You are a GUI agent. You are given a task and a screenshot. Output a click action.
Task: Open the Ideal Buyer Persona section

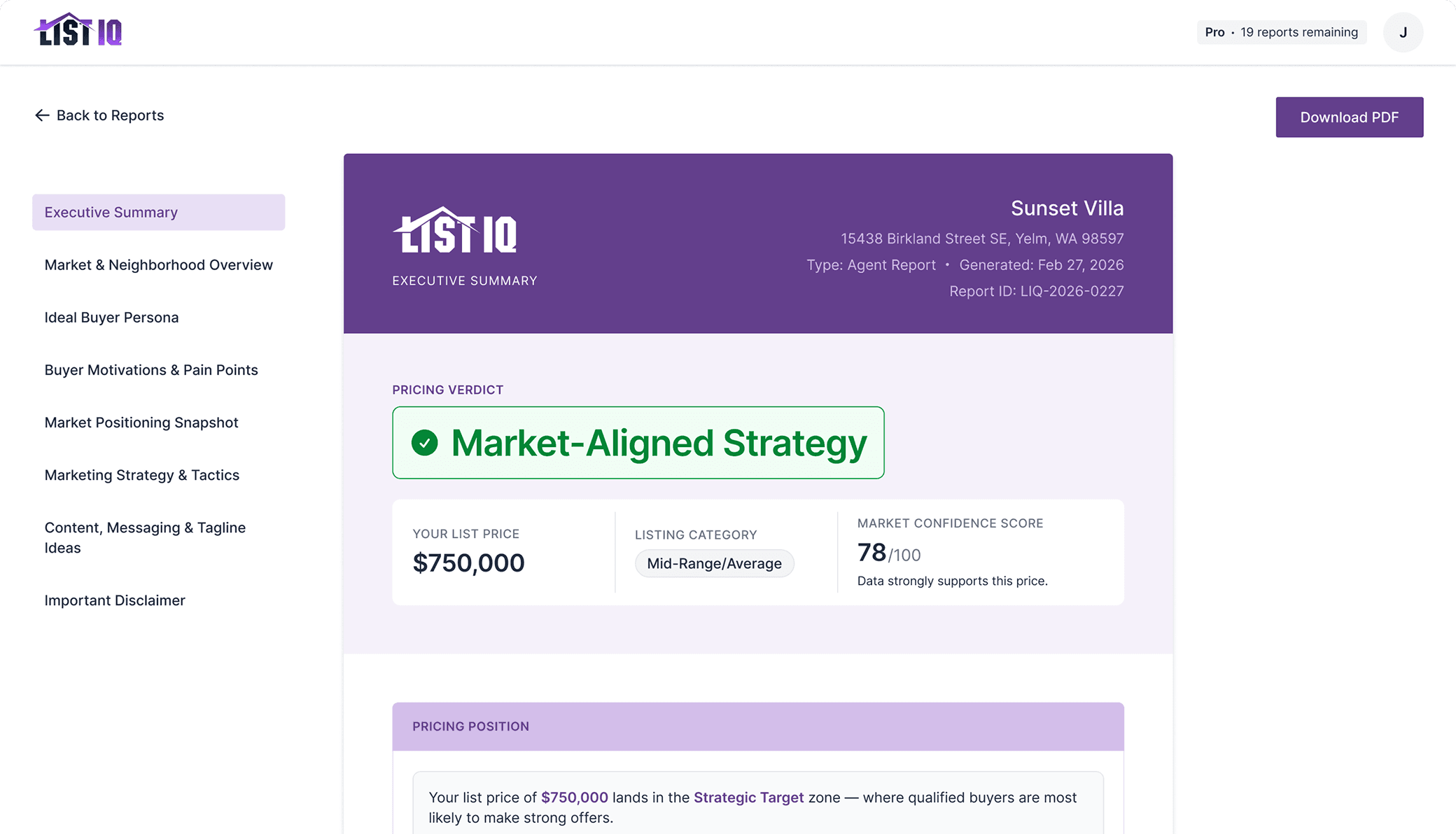(111, 317)
